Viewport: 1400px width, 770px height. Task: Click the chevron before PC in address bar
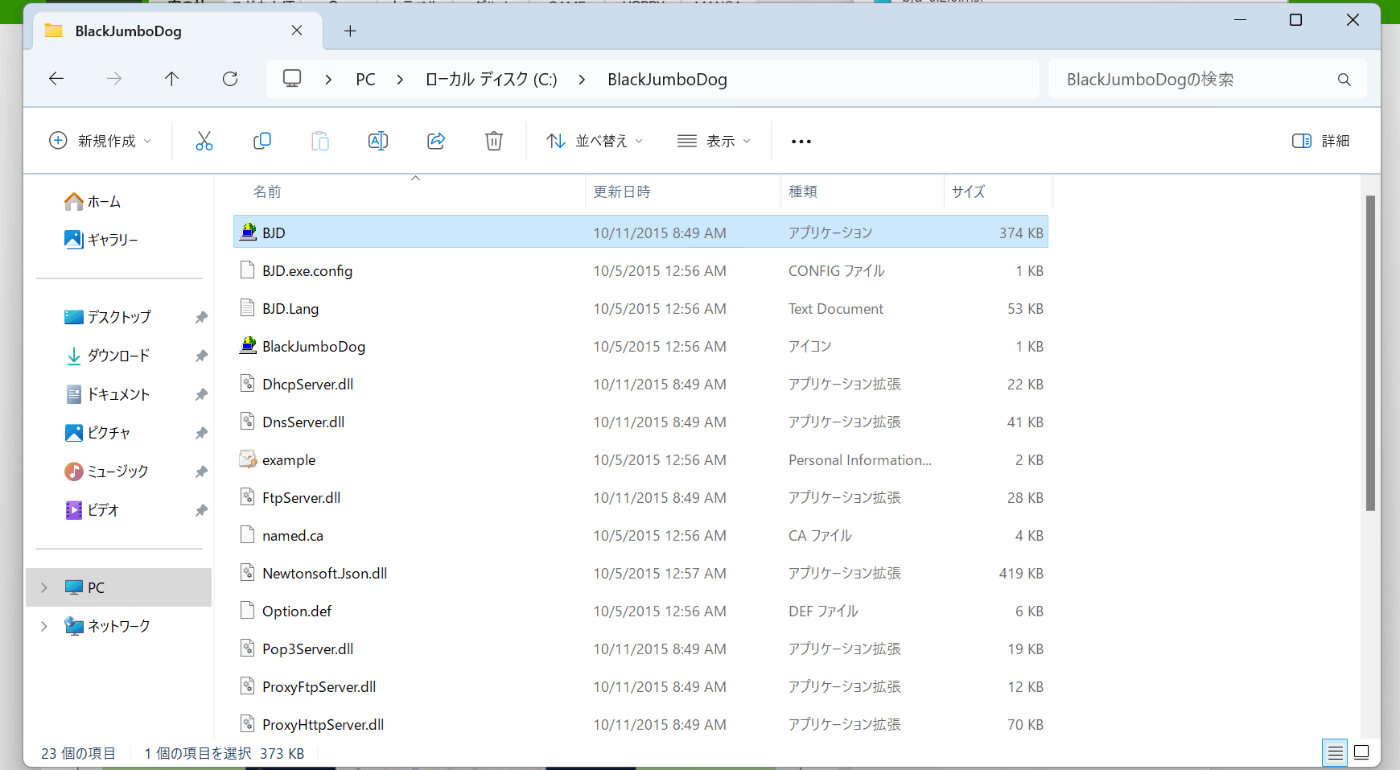coord(329,79)
